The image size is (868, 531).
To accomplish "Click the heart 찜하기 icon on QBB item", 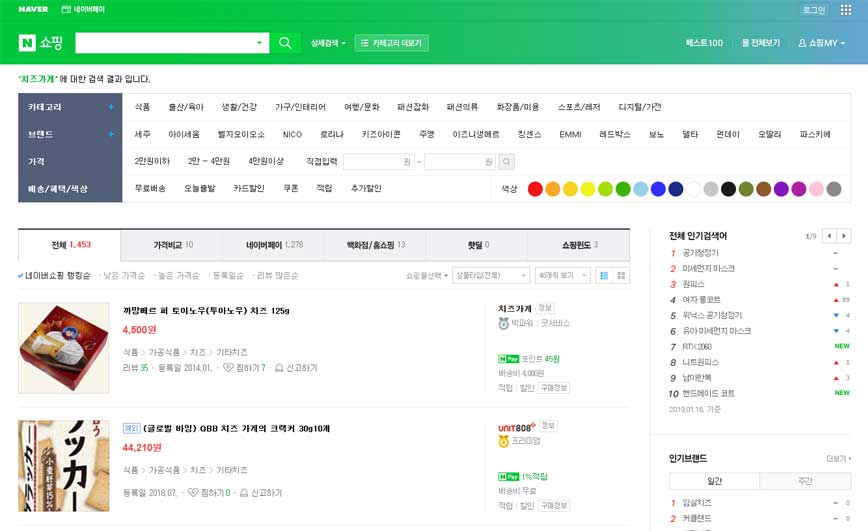I will (193, 492).
